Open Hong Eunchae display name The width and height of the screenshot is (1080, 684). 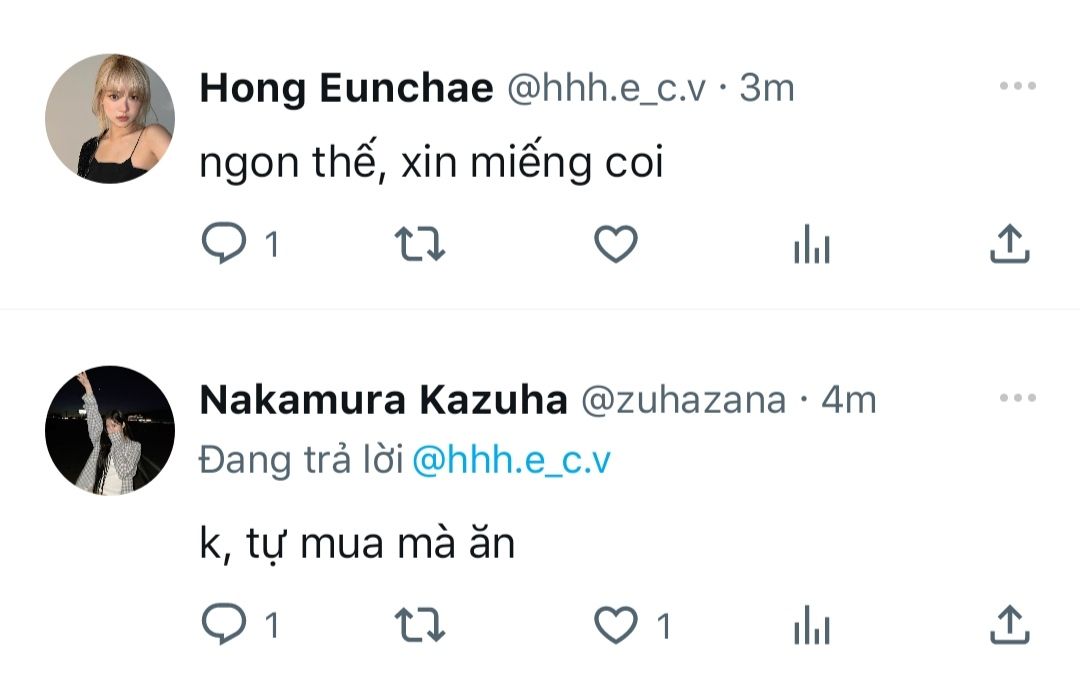pos(346,89)
